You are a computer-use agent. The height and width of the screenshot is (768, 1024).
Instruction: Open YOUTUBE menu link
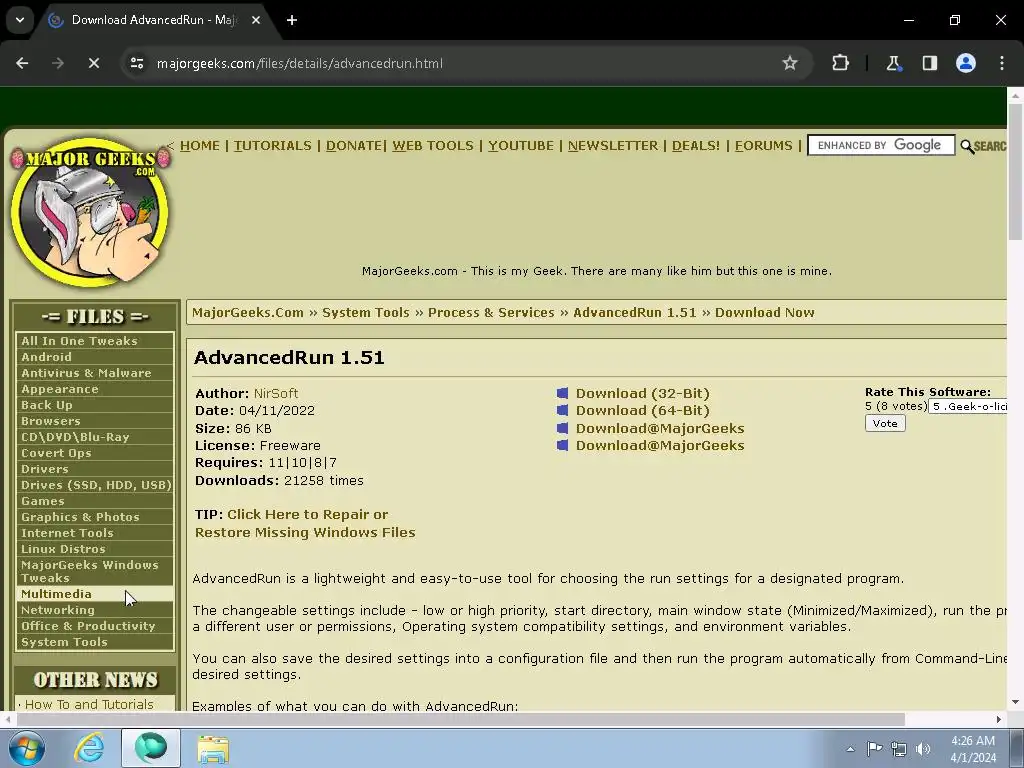521,146
